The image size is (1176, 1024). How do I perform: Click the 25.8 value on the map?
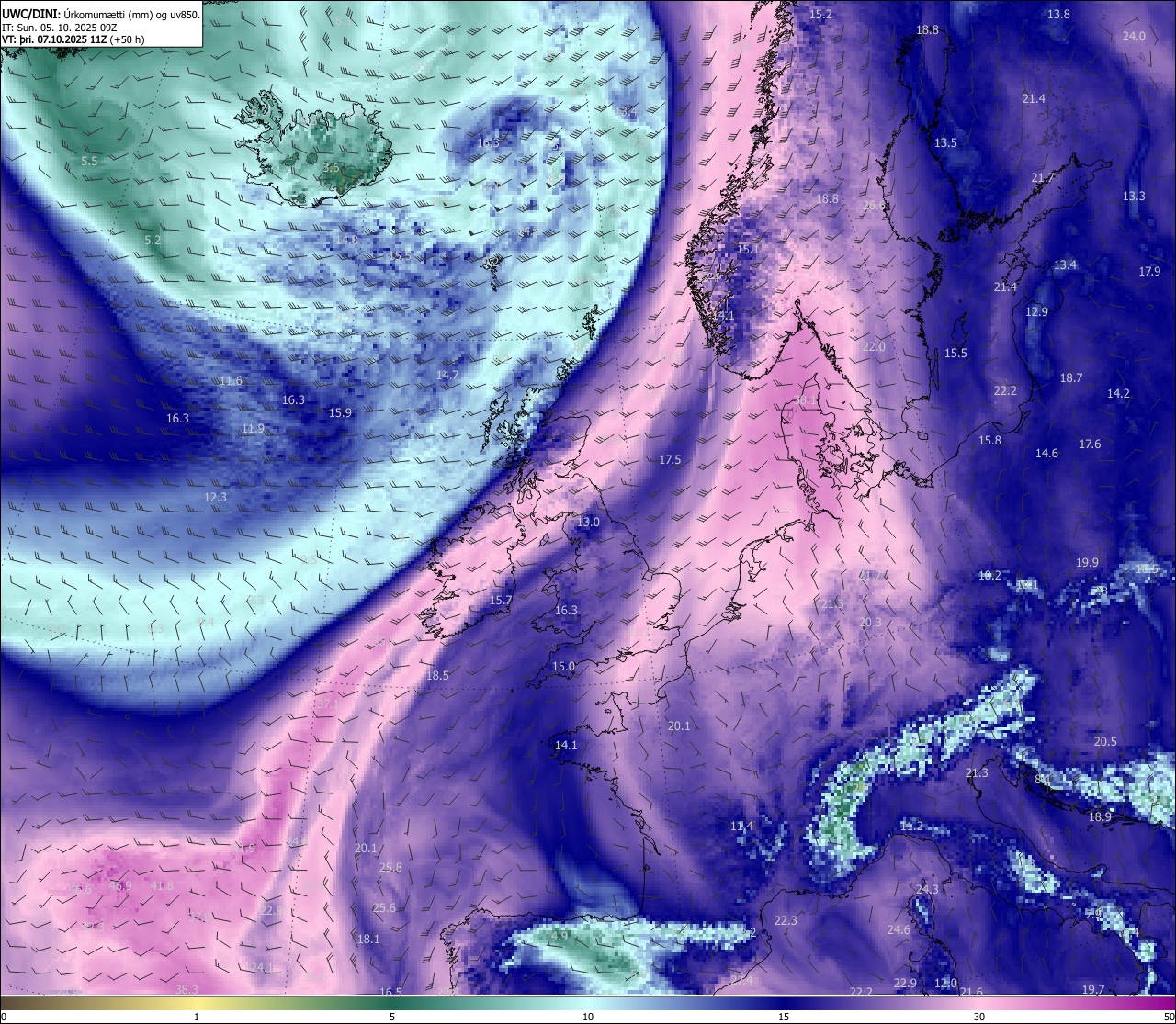[x=390, y=866]
